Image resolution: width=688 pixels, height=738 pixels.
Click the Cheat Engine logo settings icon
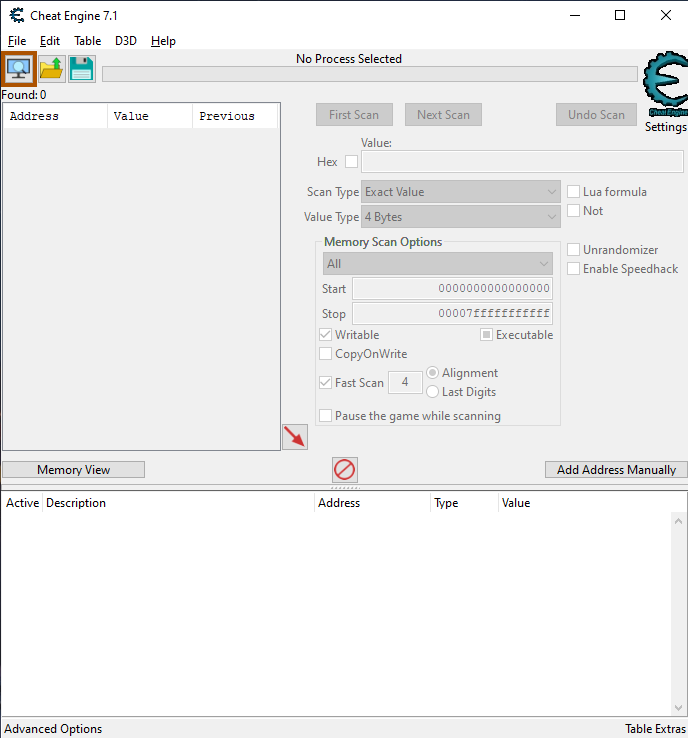[666, 84]
